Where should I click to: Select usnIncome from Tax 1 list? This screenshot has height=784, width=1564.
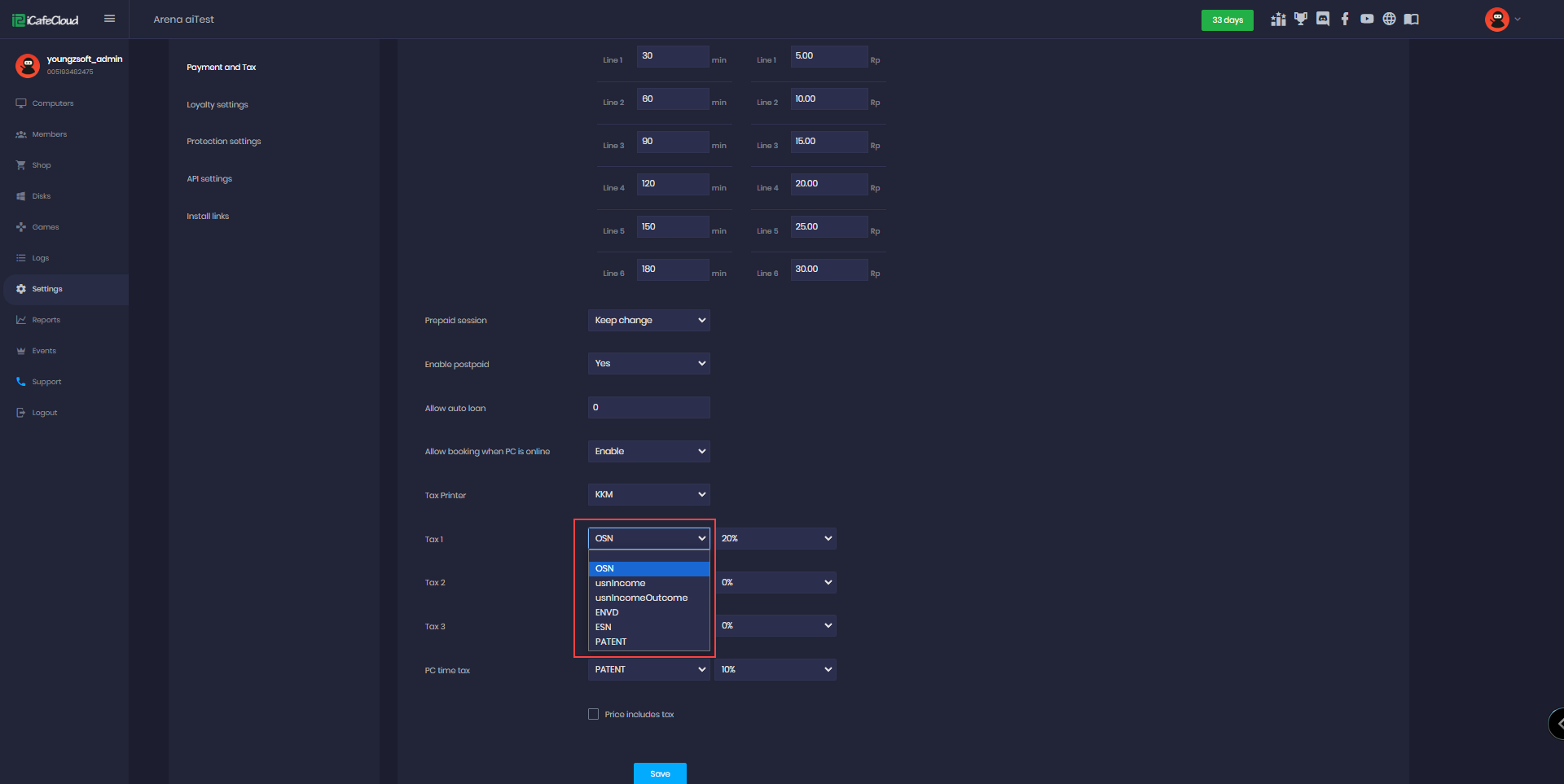pos(620,583)
